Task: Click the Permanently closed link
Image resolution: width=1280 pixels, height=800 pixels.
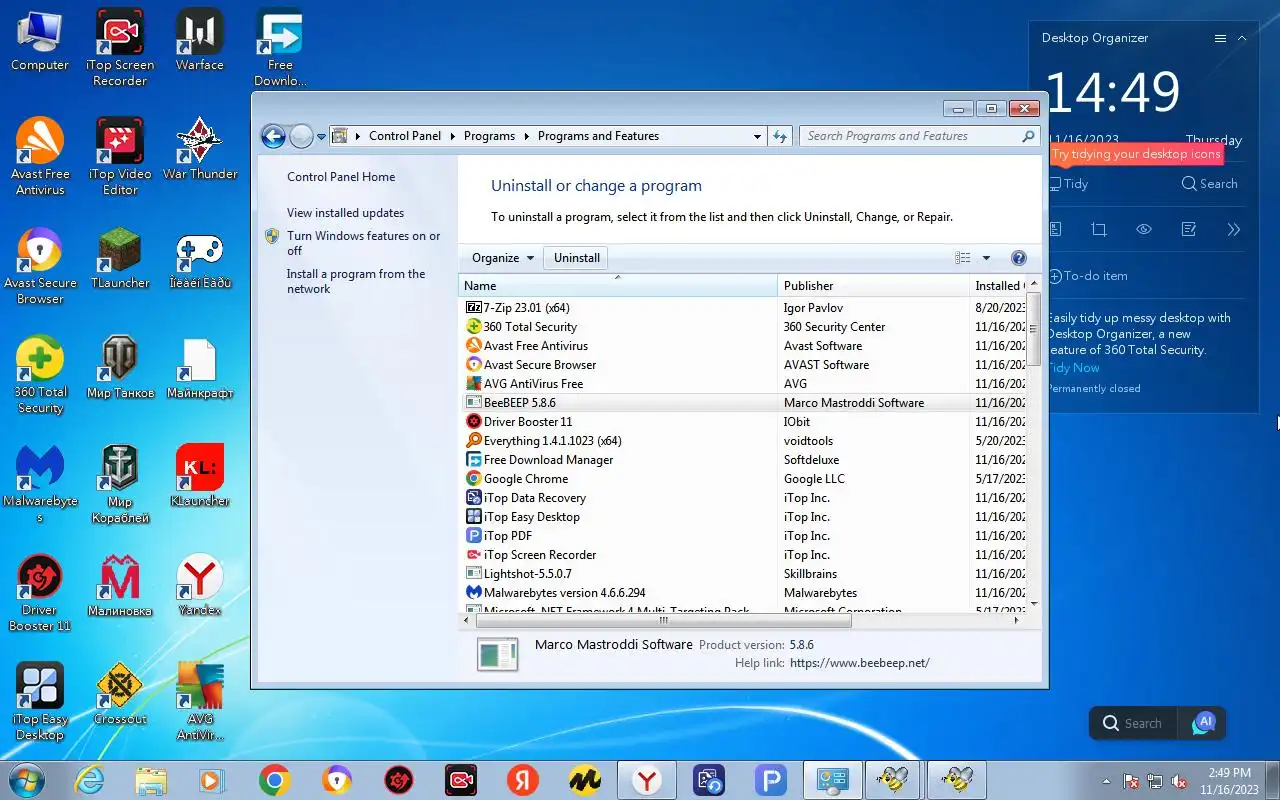Action: 1094,388
